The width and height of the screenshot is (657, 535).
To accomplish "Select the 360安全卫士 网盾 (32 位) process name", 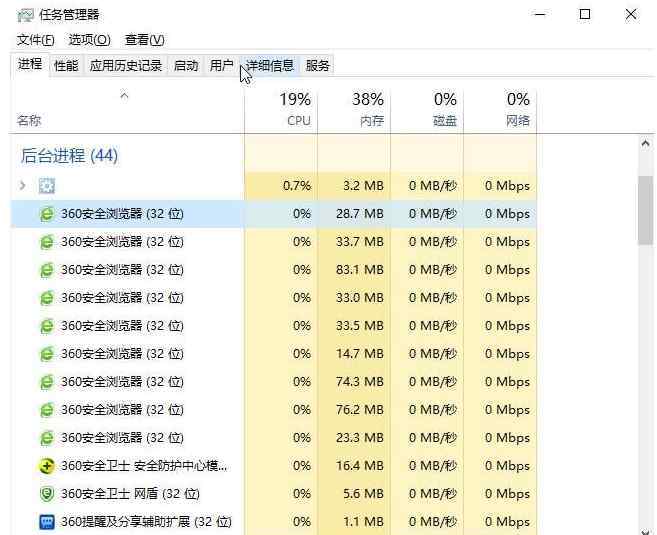I will [x=130, y=494].
